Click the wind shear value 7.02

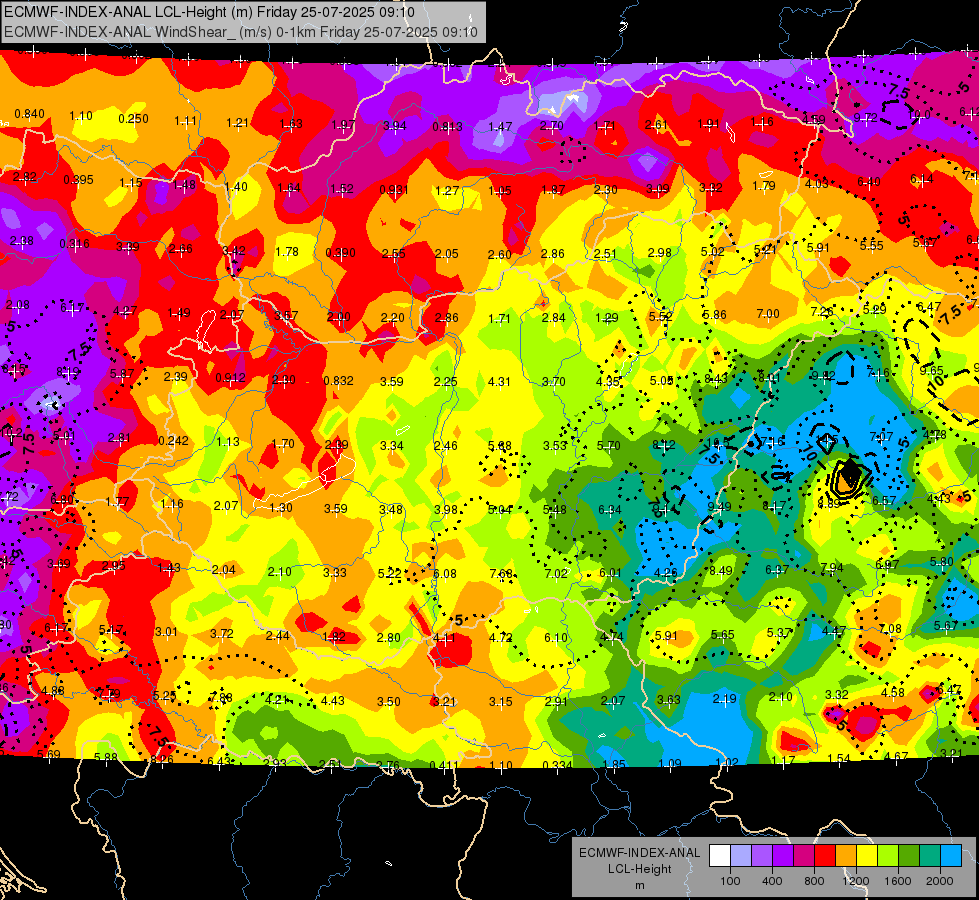tap(556, 573)
